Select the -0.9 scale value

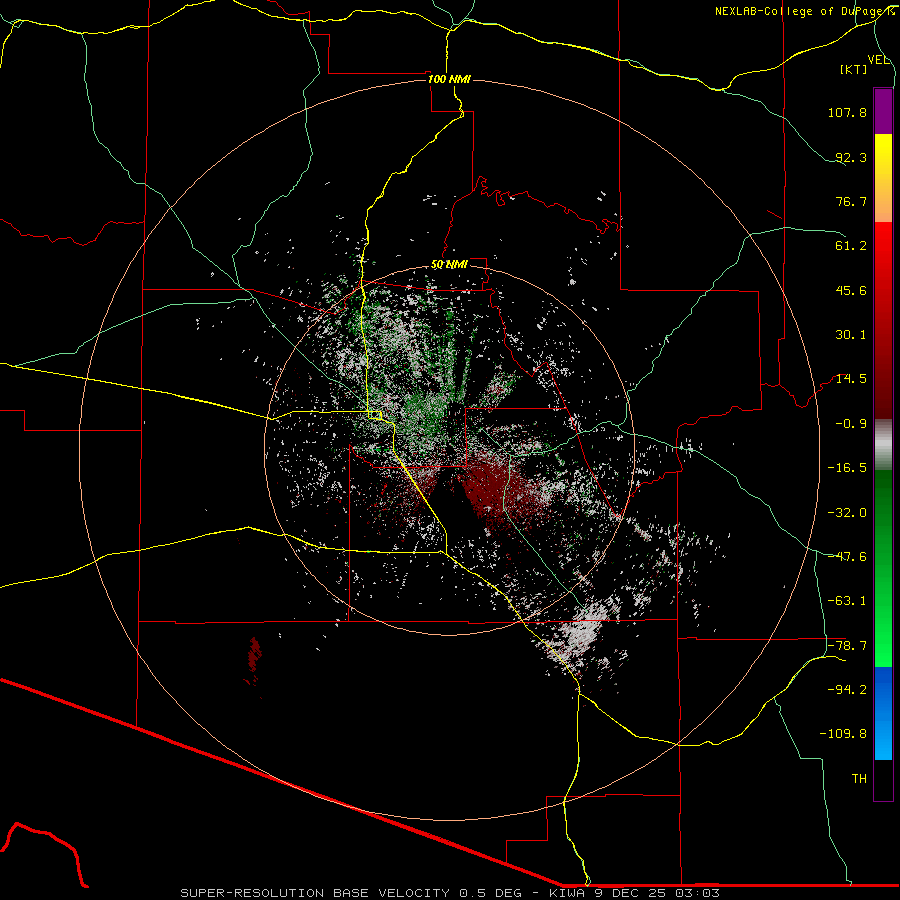tap(851, 424)
